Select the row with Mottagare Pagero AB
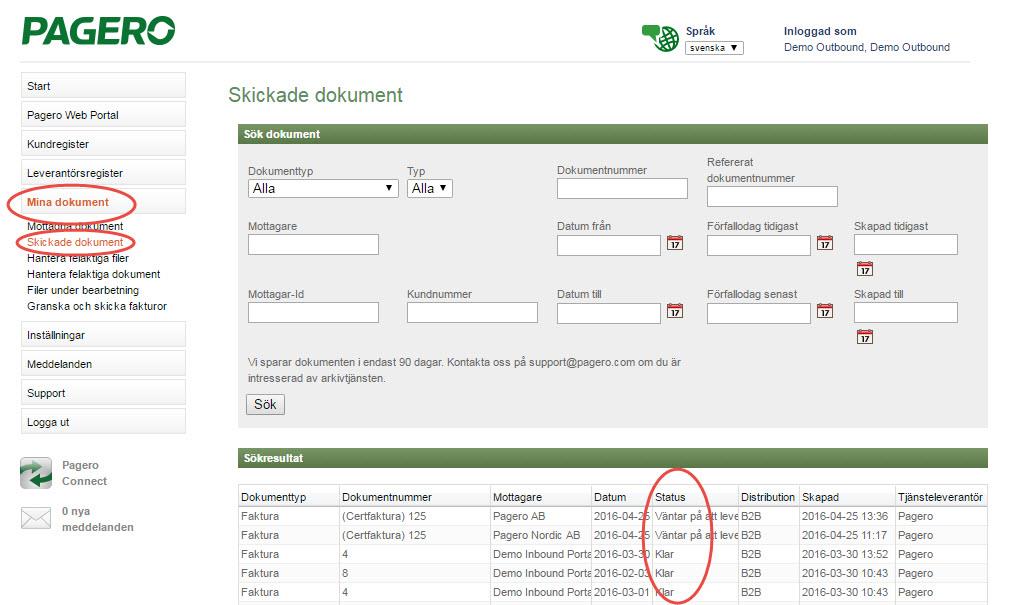This screenshot has height=605, width=1026. tap(612, 516)
